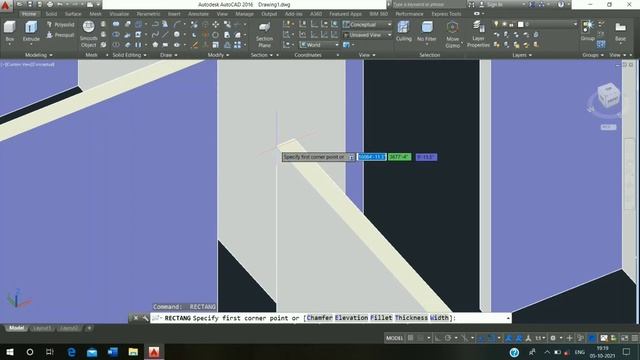
Task: Open the World UCS dropdown
Action: pos(319,45)
